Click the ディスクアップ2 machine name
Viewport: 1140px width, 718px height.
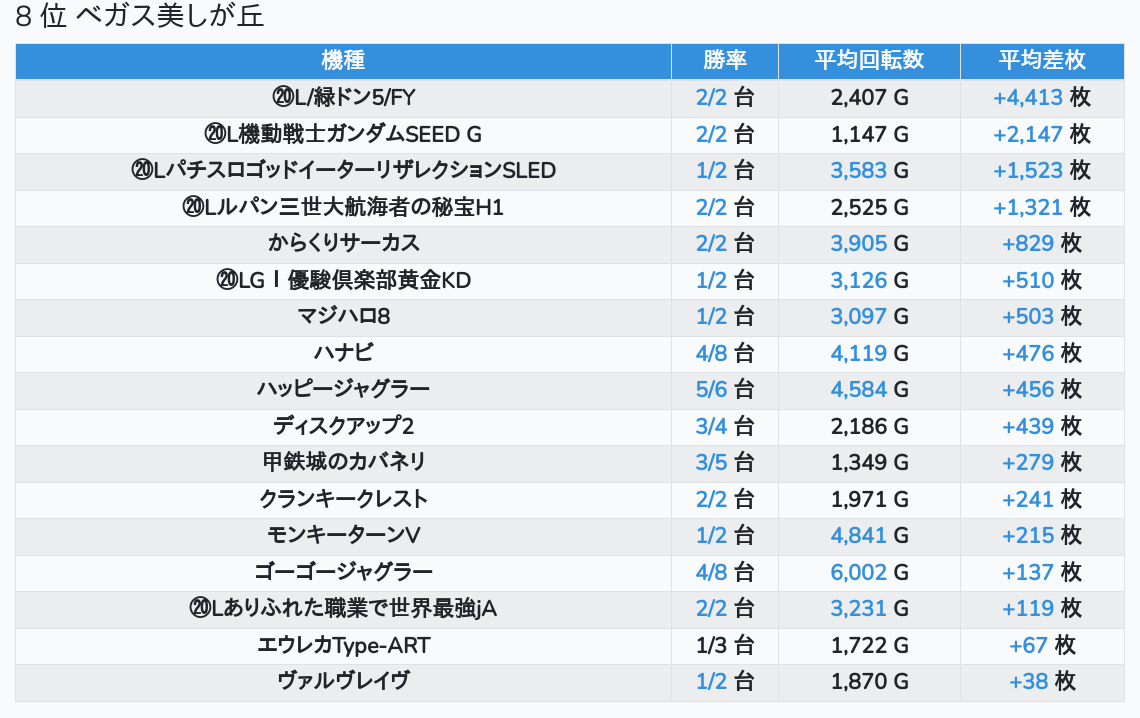coord(343,426)
